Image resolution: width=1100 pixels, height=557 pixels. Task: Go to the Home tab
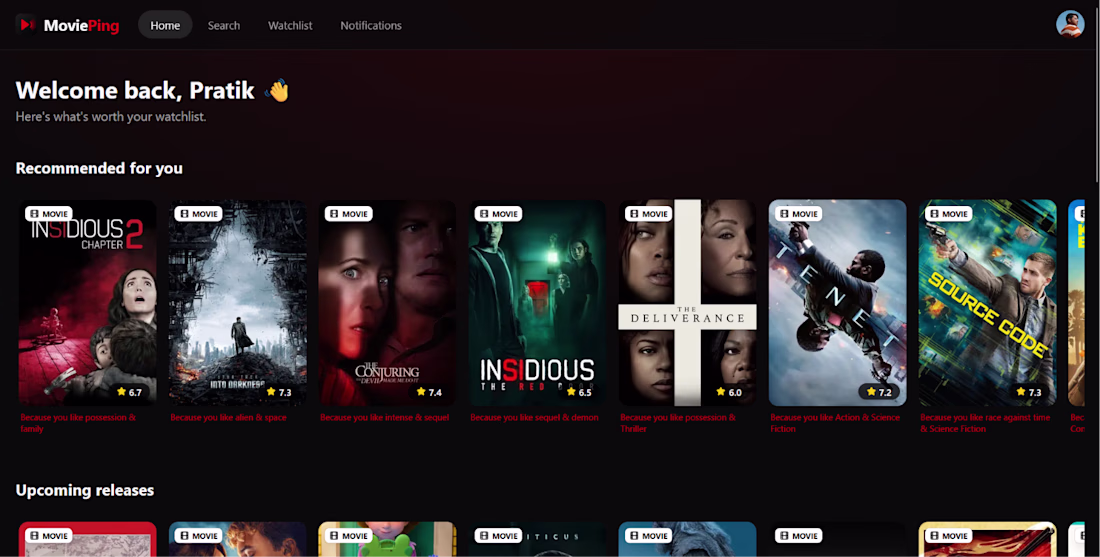pyautogui.click(x=165, y=25)
